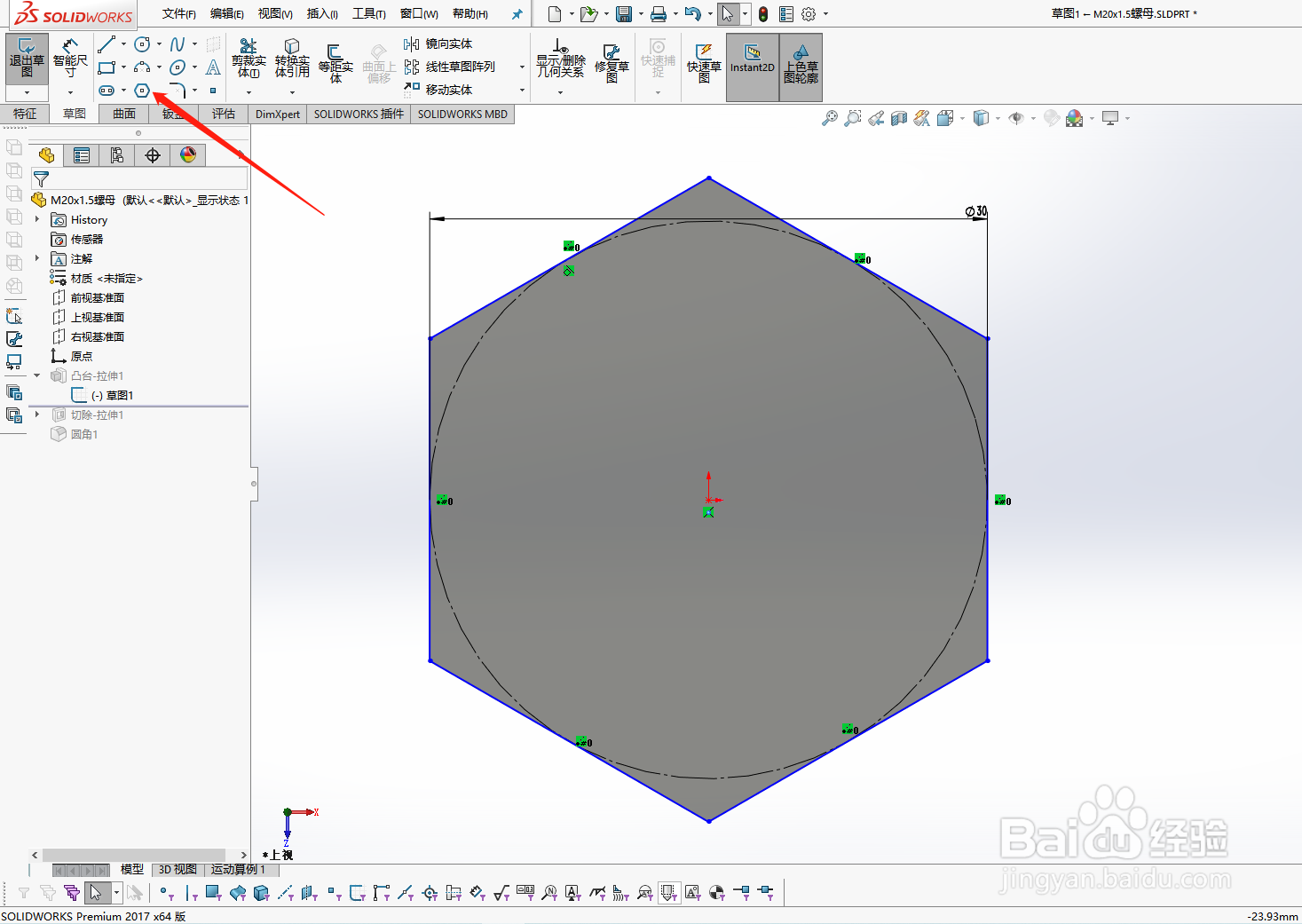Select the Three-point Arc tool
1302x924 pixels.
(142, 67)
